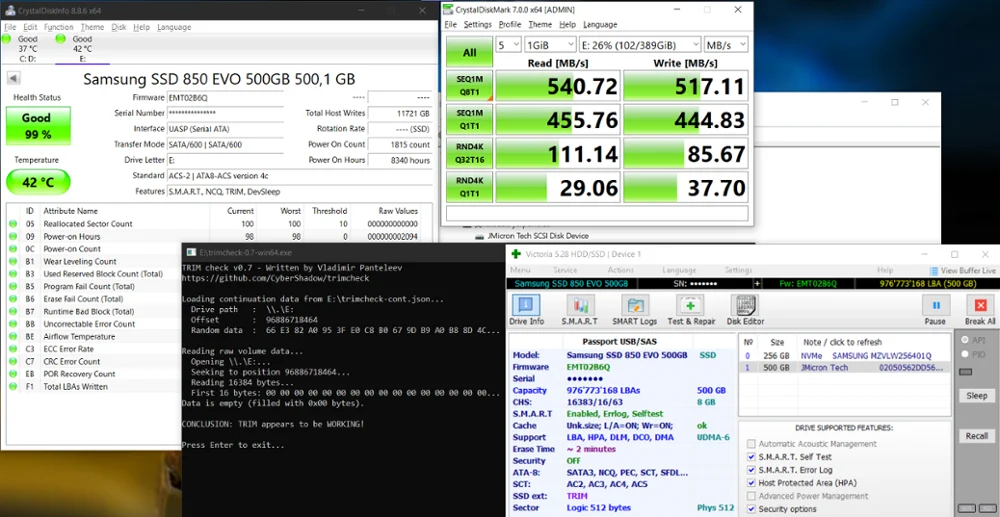Toggle Host Protected Area (HPA) checkbox

(x=751, y=483)
